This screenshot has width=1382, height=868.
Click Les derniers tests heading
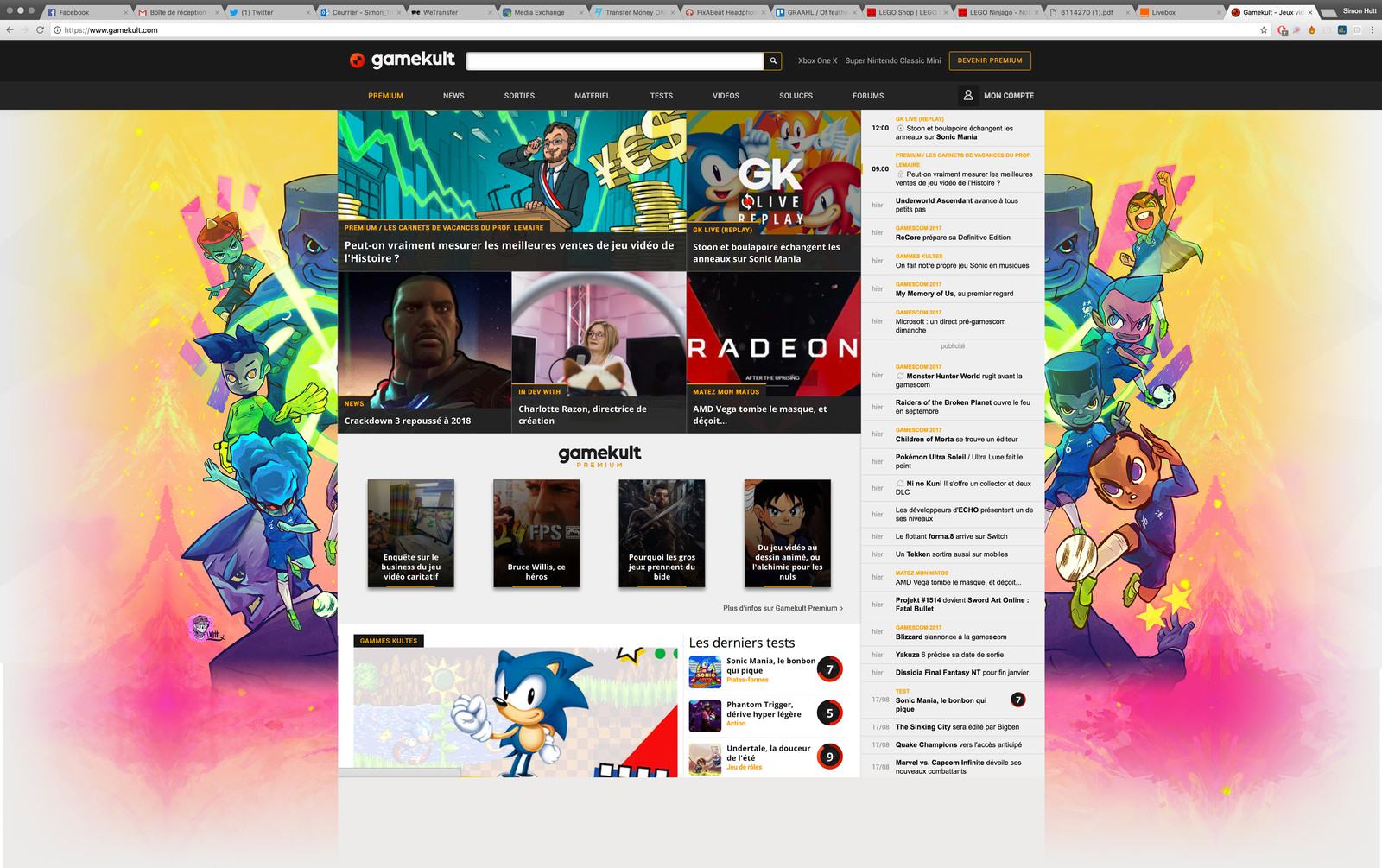pos(742,643)
